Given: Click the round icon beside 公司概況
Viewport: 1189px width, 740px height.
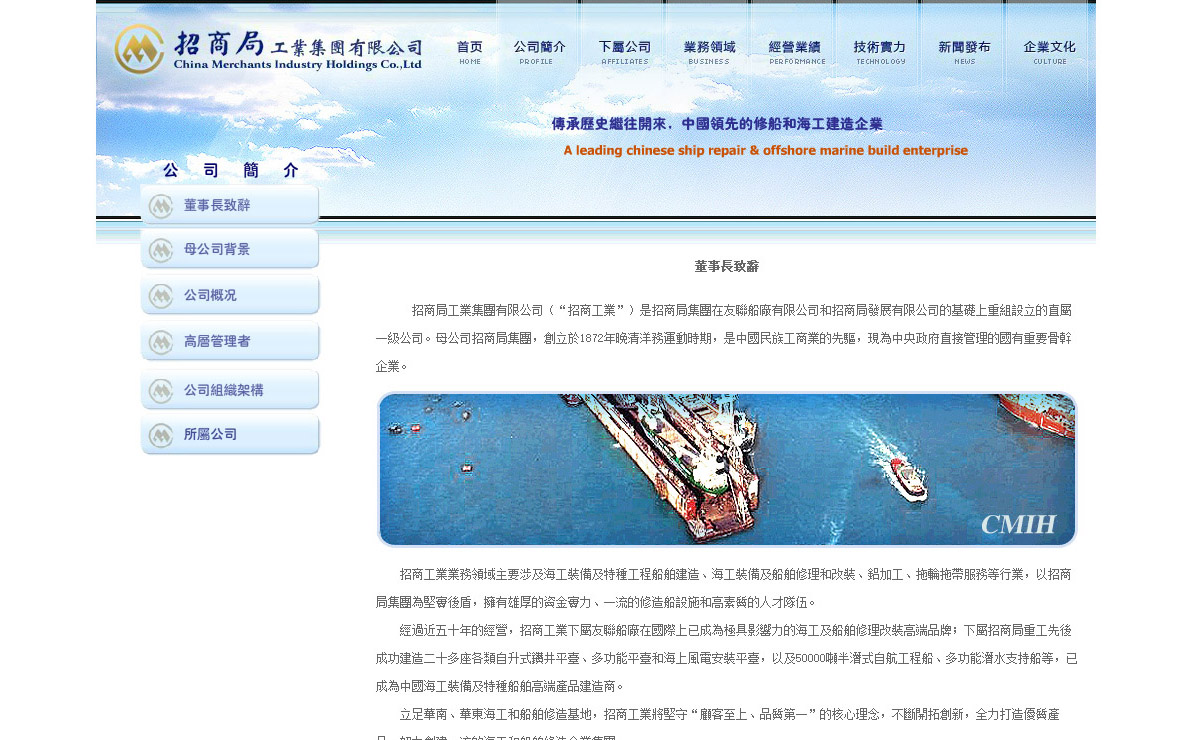Looking at the screenshot, I should 161,296.
